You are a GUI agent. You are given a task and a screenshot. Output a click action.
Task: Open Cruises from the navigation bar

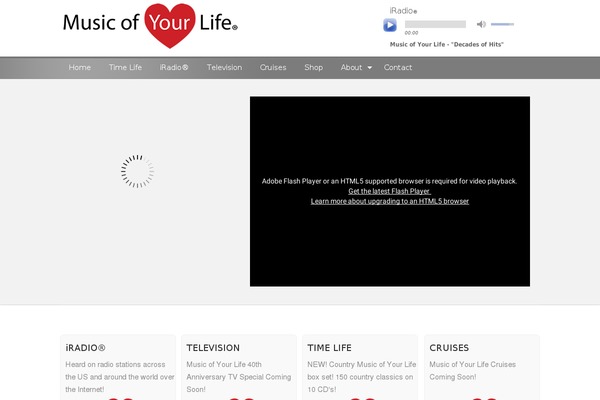click(x=273, y=67)
